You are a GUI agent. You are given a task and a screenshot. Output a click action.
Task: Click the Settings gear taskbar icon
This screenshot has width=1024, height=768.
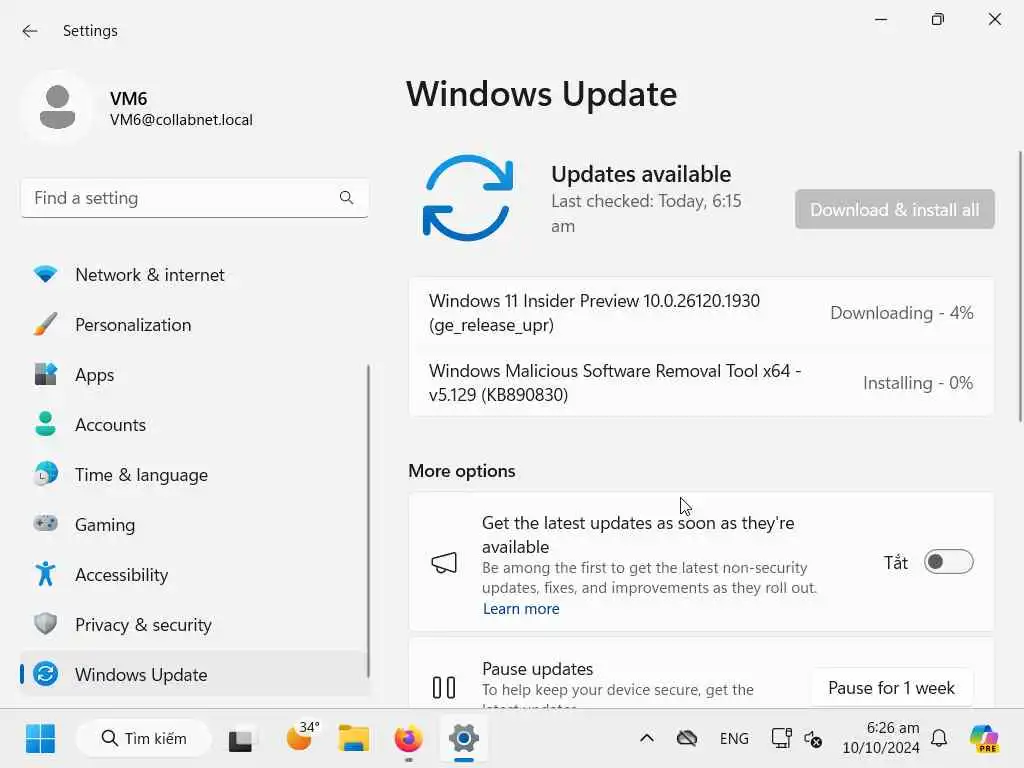(464, 738)
